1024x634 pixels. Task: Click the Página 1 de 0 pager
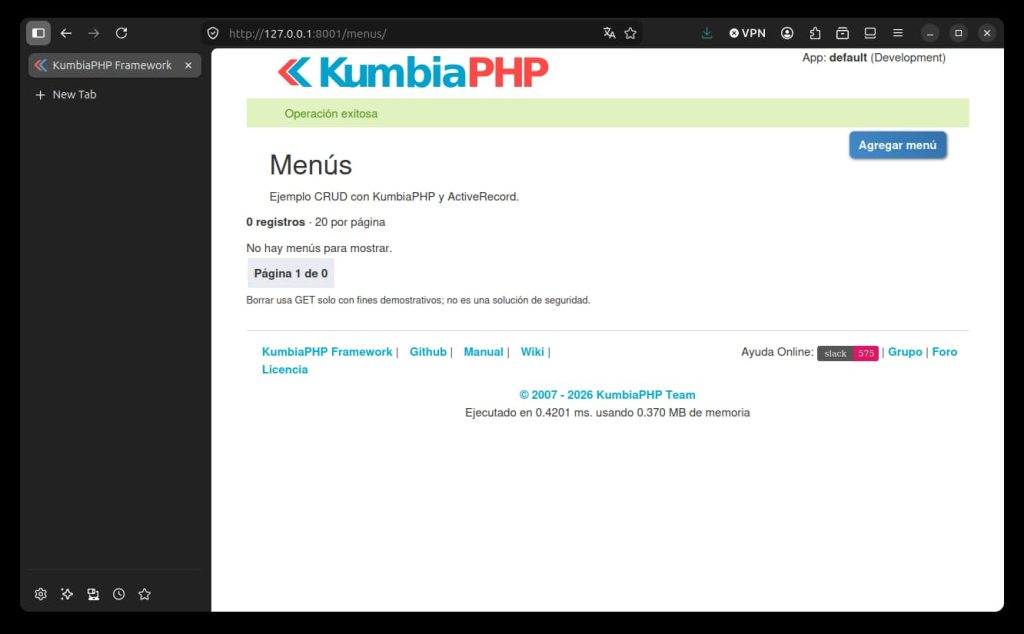[291, 274]
